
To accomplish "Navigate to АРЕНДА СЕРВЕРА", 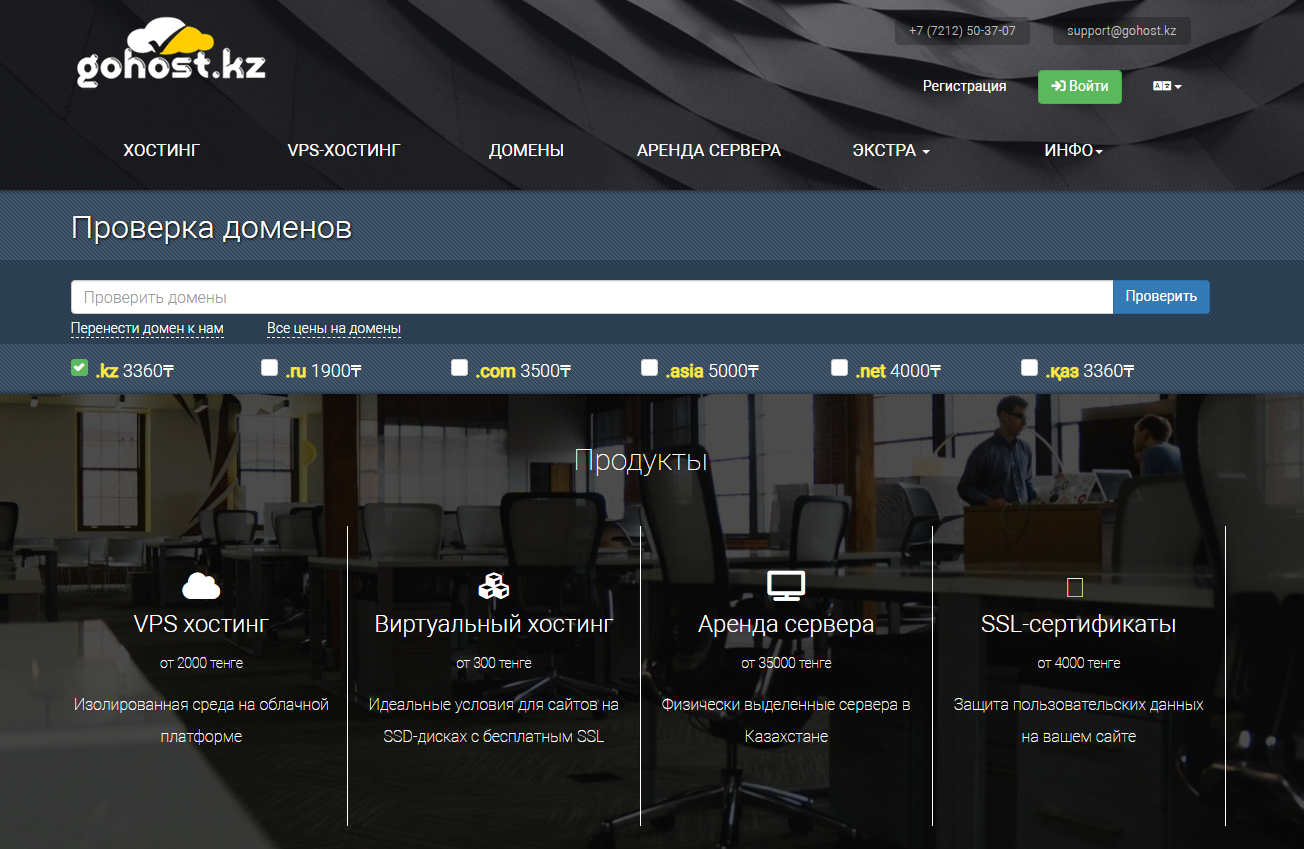I will pos(709,151).
